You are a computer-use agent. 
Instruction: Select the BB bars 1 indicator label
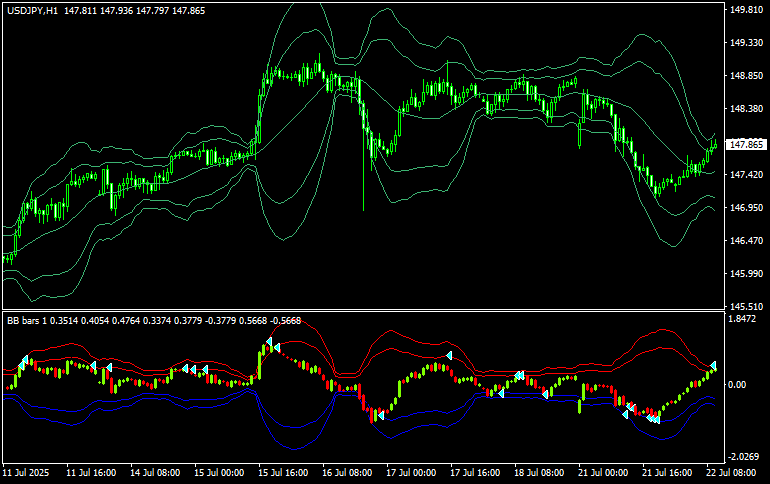(x=27, y=321)
